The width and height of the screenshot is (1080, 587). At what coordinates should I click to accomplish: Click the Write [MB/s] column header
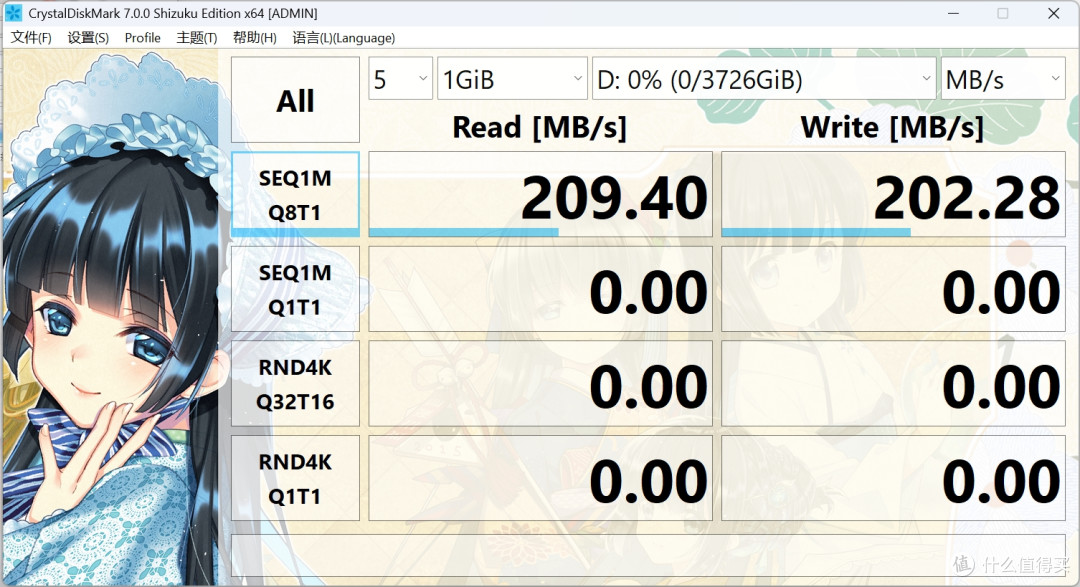tap(892, 127)
